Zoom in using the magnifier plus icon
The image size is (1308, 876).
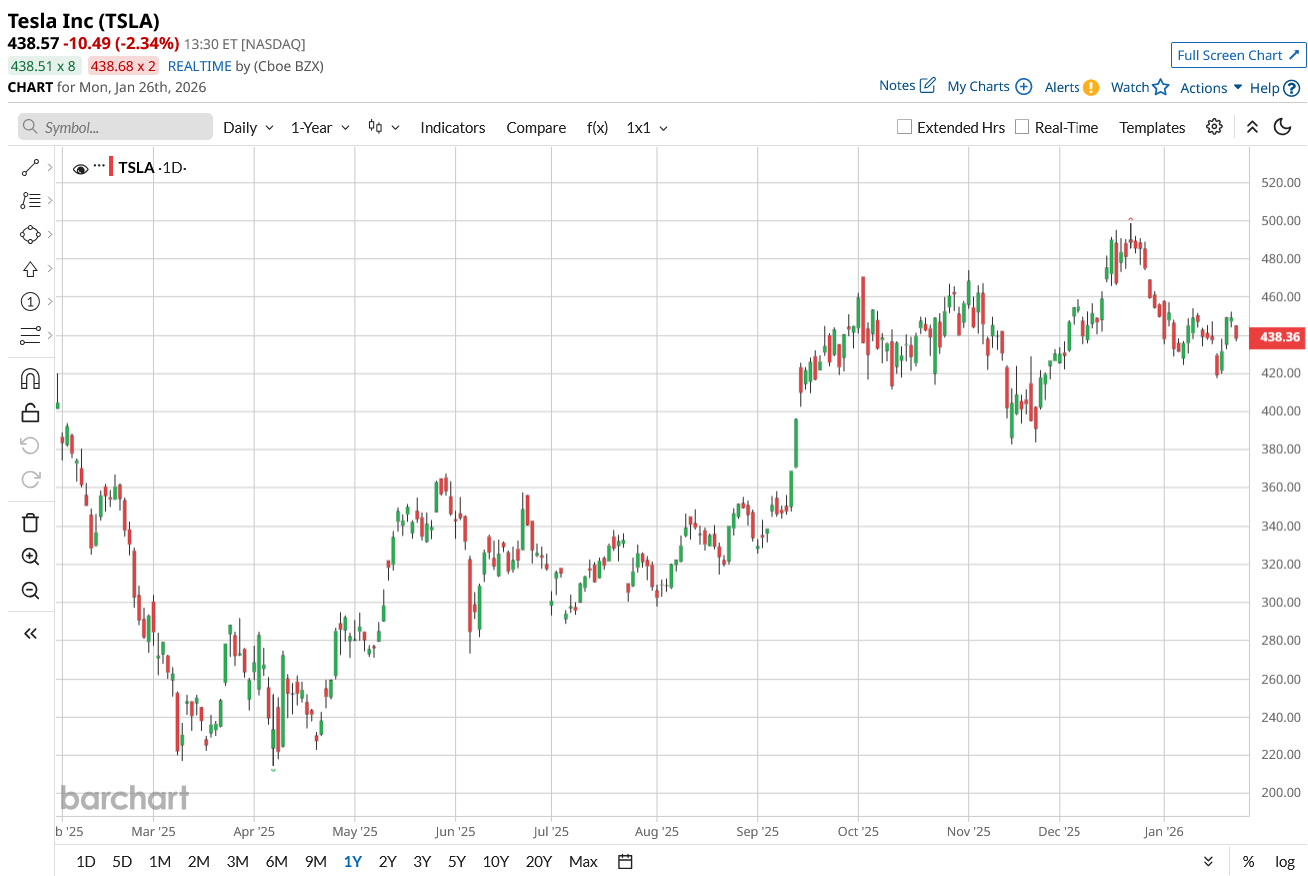click(30, 557)
